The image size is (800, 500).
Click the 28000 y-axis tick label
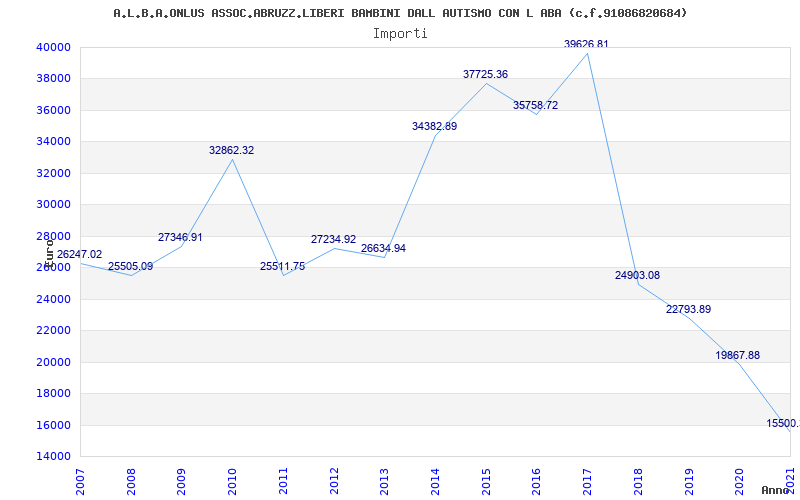coord(53,236)
